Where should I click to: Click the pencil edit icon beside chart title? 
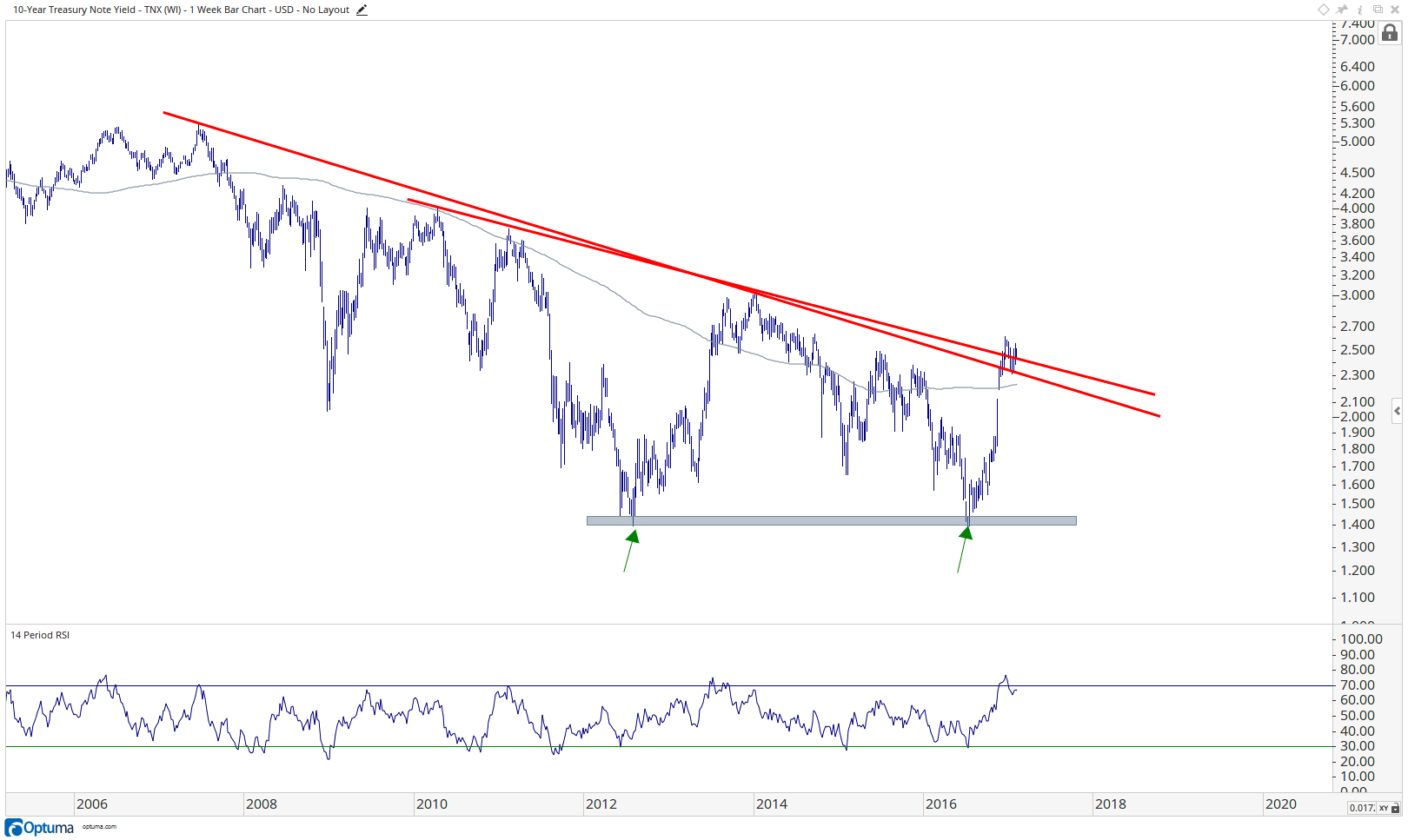(x=362, y=10)
